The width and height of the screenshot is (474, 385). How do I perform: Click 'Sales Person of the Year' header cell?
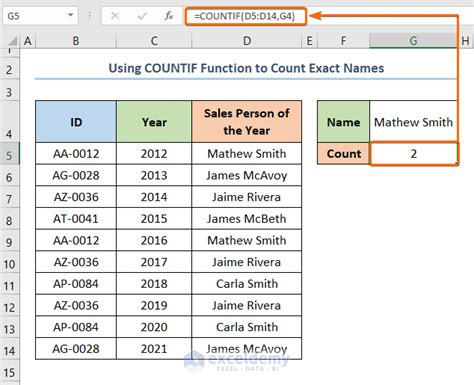point(247,122)
